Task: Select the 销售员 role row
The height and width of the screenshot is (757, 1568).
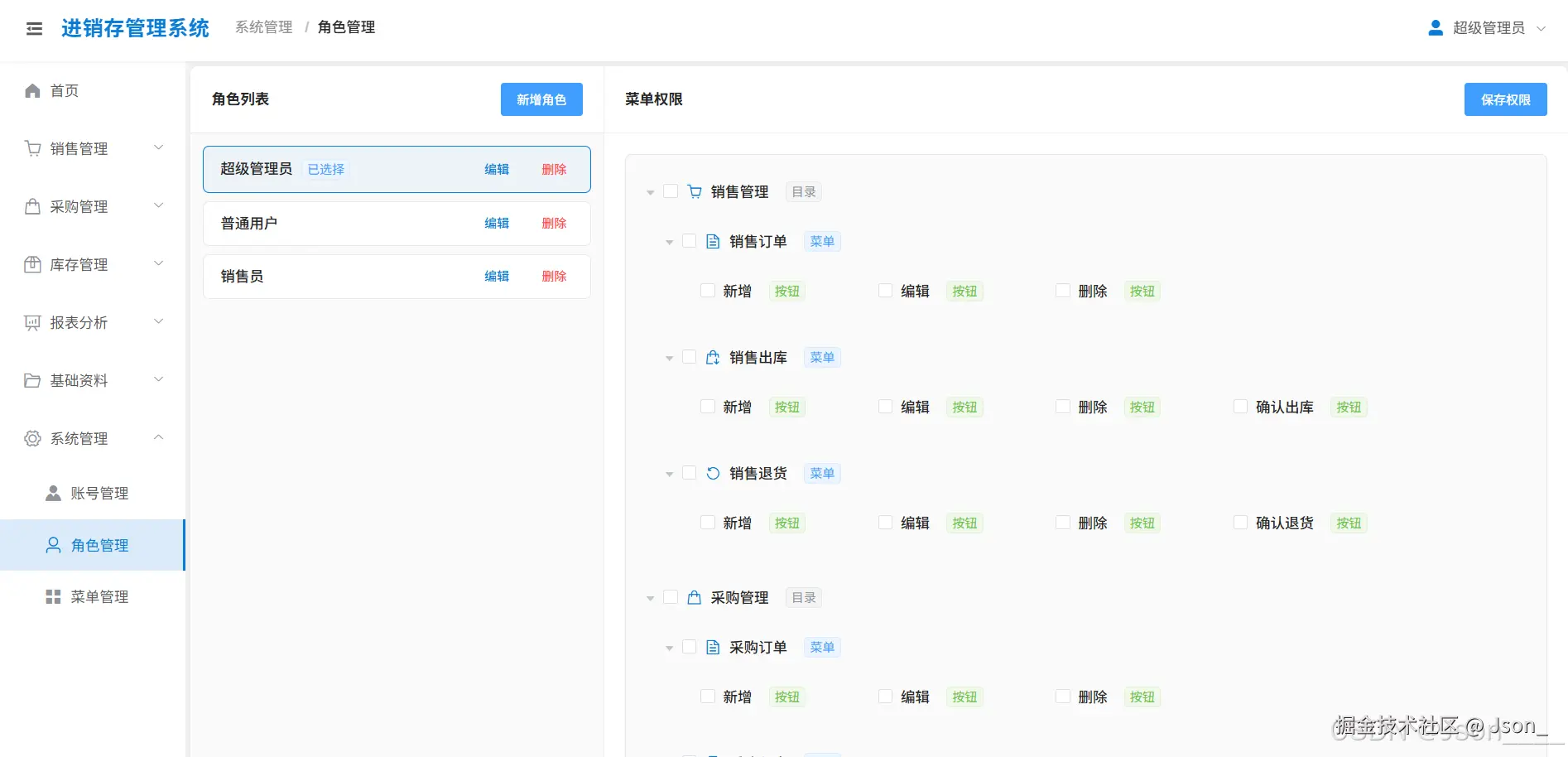Action: [x=397, y=277]
